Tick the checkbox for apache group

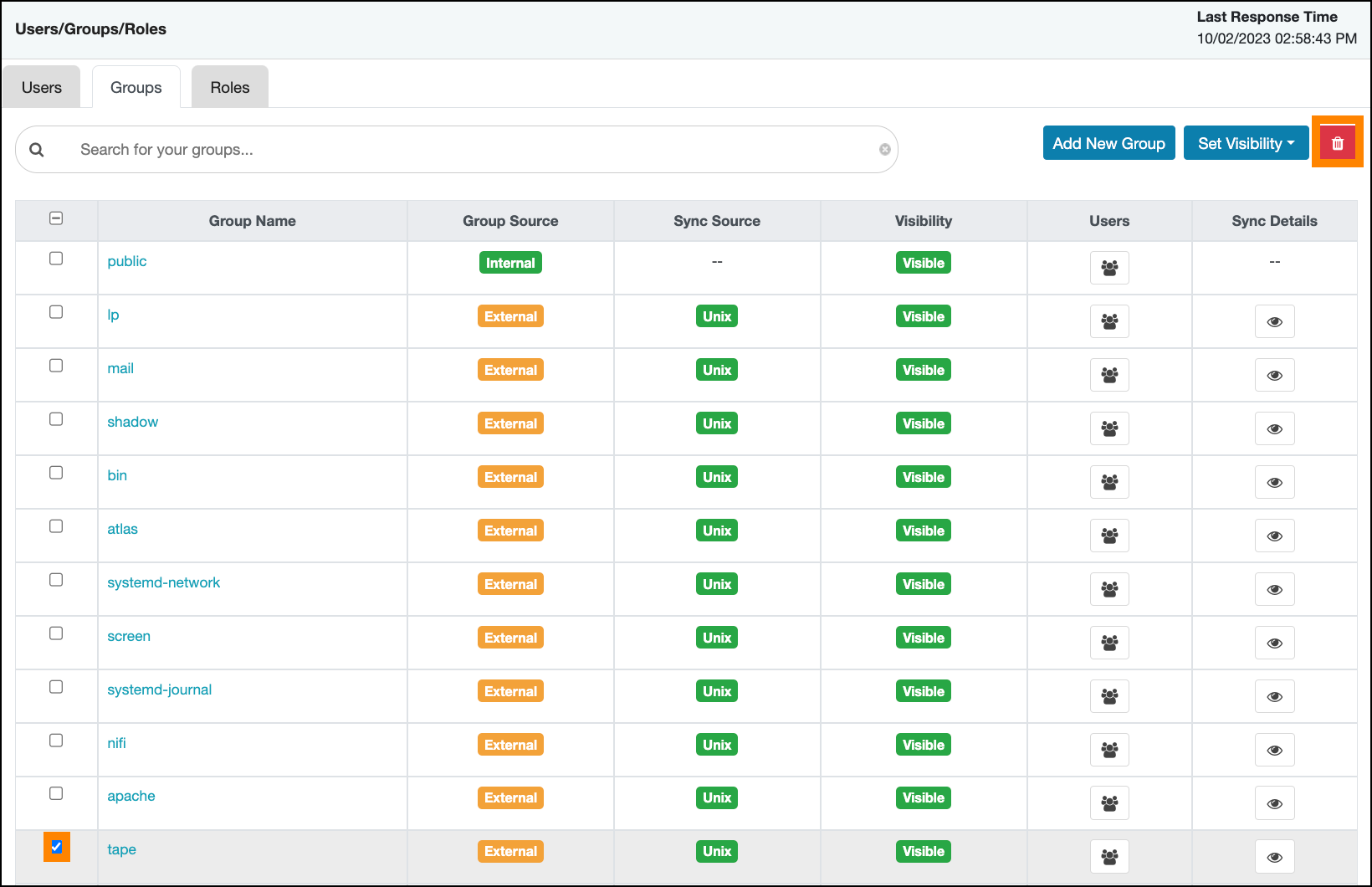(x=56, y=793)
